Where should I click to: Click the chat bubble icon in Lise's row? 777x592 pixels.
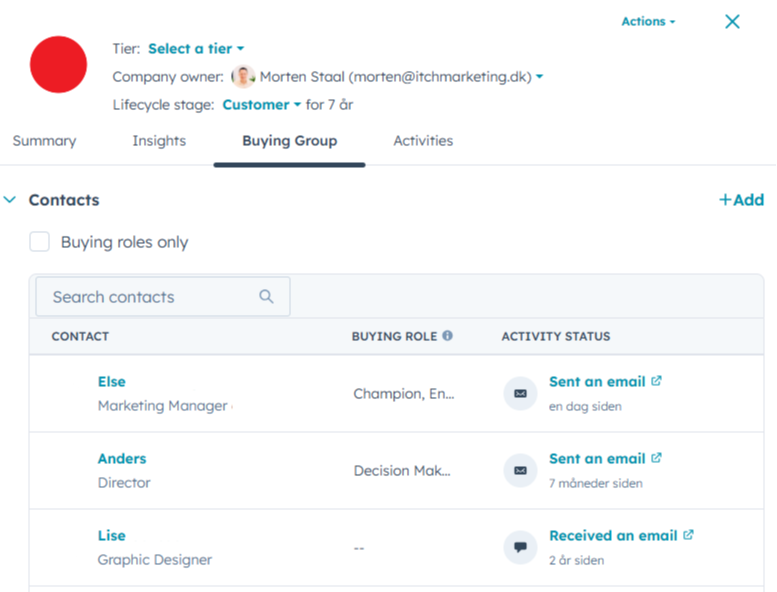pos(520,547)
